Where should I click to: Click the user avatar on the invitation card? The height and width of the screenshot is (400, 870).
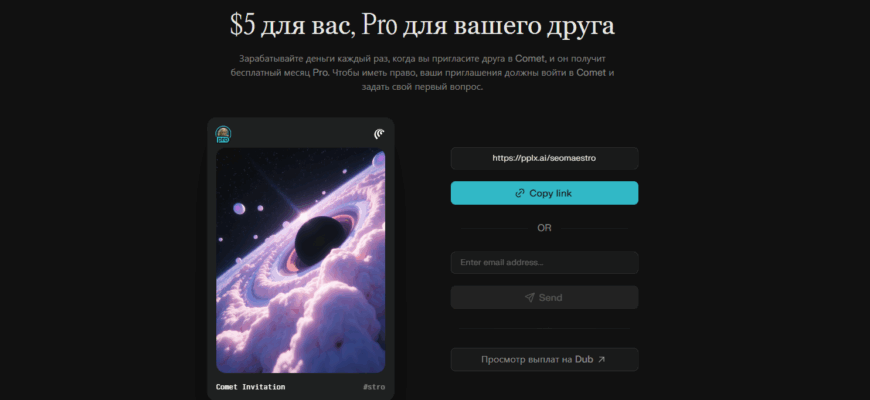point(223,133)
